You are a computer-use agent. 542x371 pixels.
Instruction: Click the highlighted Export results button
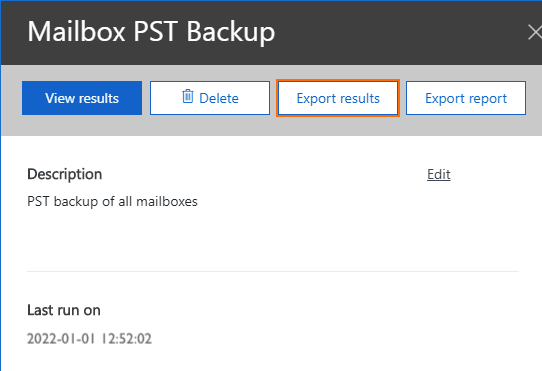338,98
